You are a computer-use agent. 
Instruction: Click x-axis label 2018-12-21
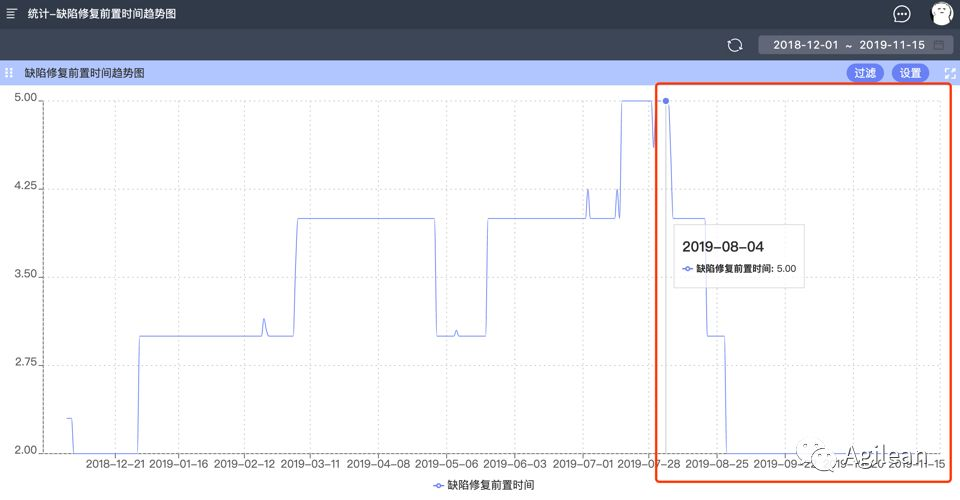click(x=115, y=464)
